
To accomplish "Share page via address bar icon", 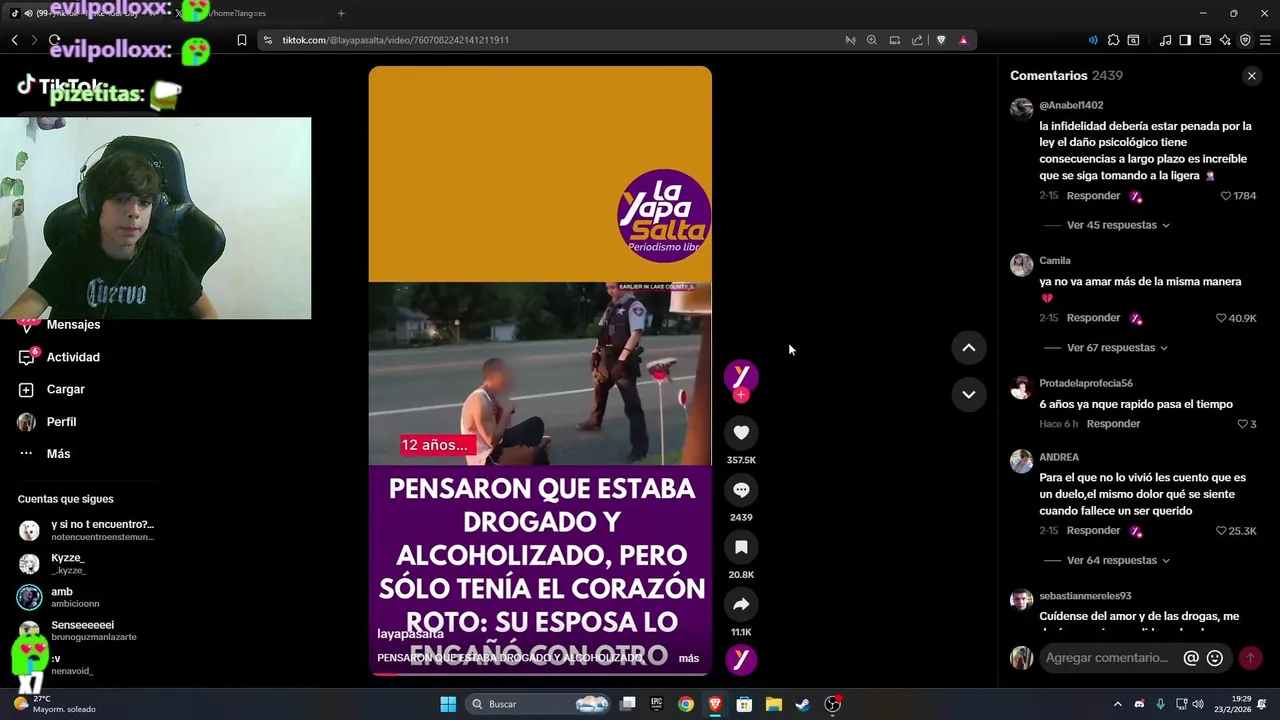I will click(917, 40).
